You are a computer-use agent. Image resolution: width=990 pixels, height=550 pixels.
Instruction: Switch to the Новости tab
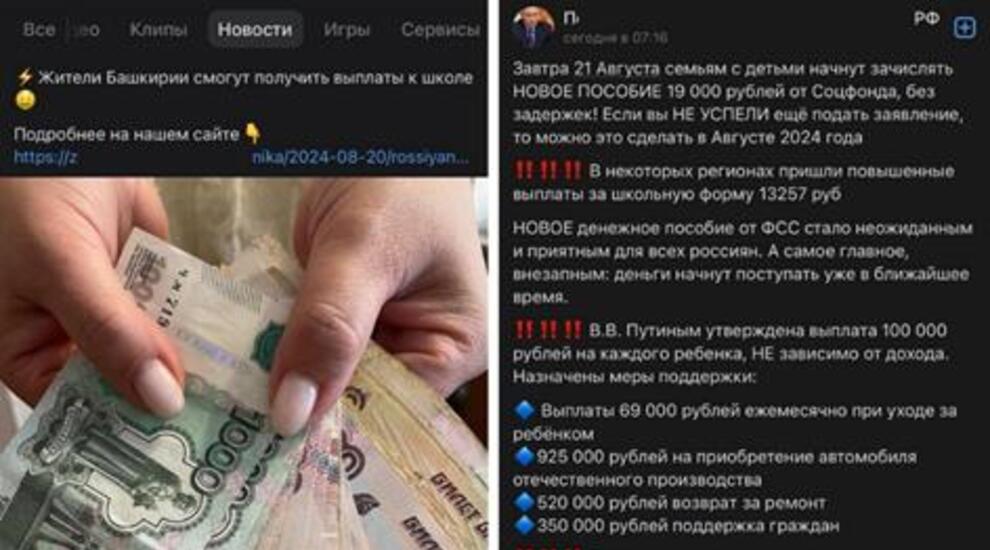pos(255,30)
